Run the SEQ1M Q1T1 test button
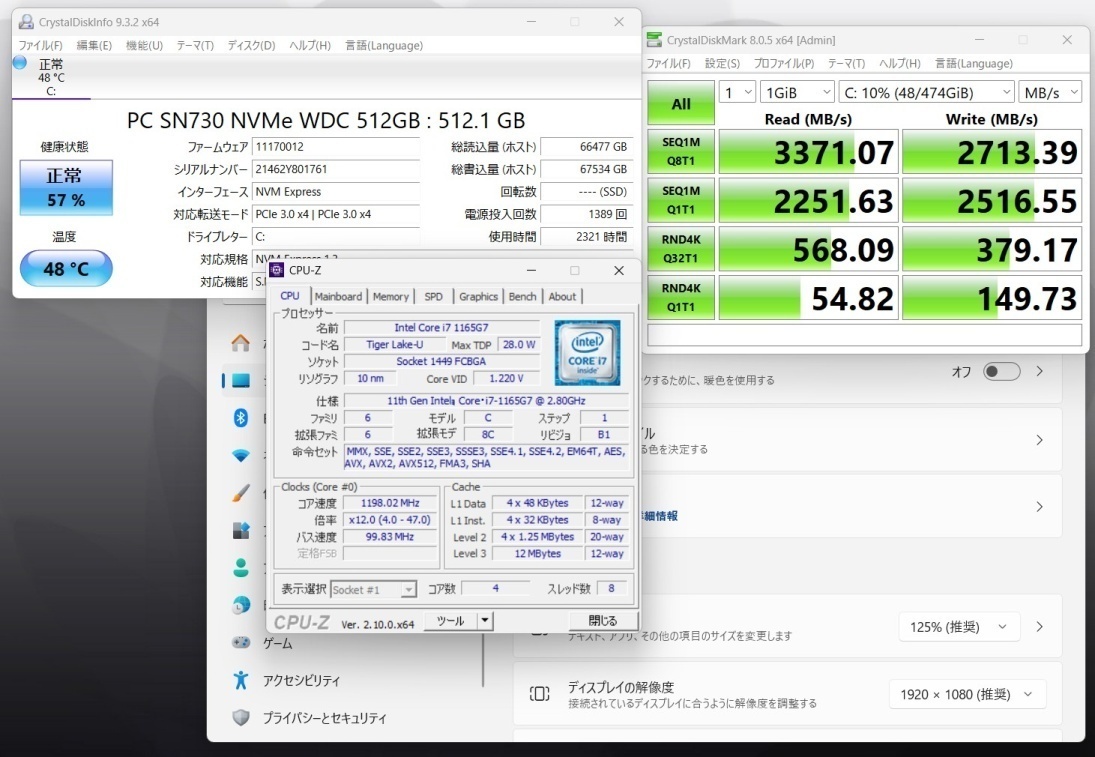Image resolution: width=1095 pixels, height=757 pixels. [x=681, y=200]
